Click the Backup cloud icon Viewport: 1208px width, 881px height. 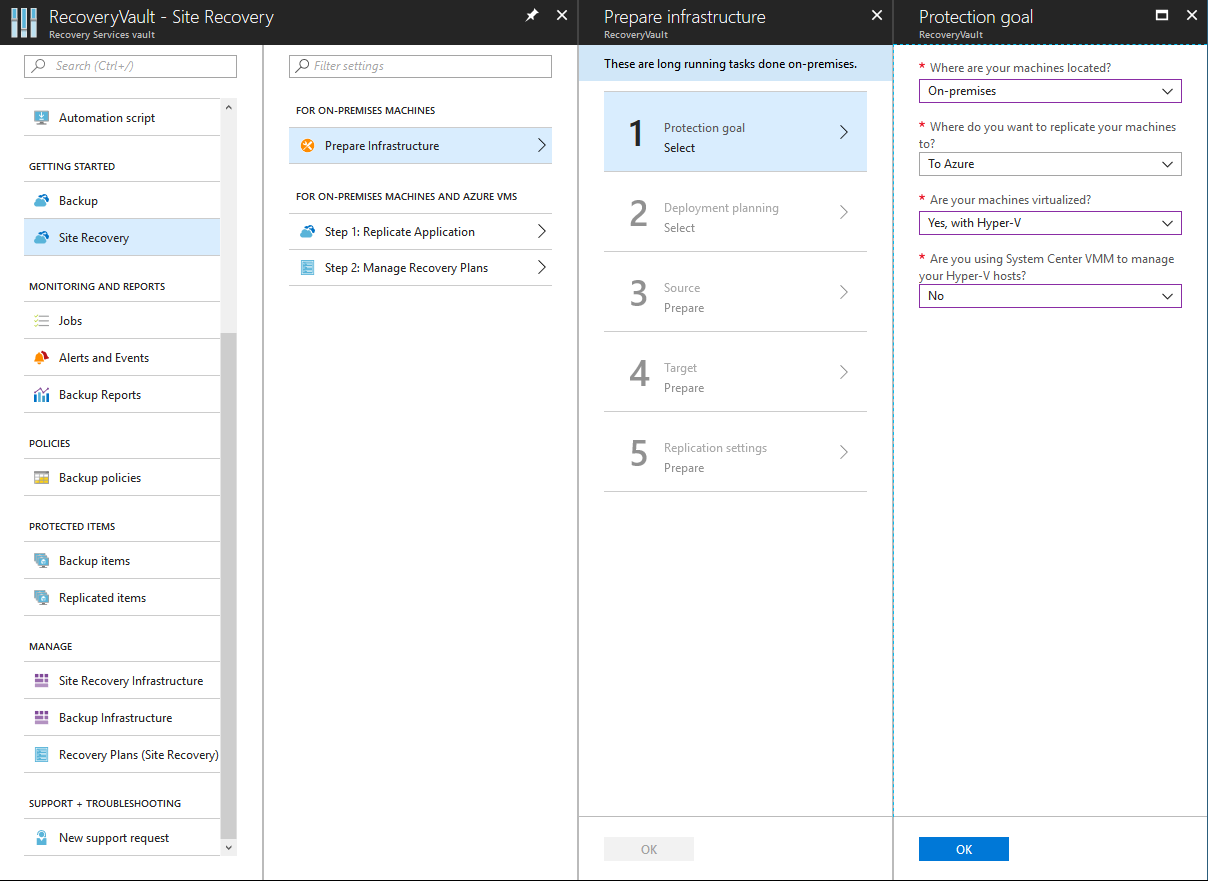tap(41, 200)
